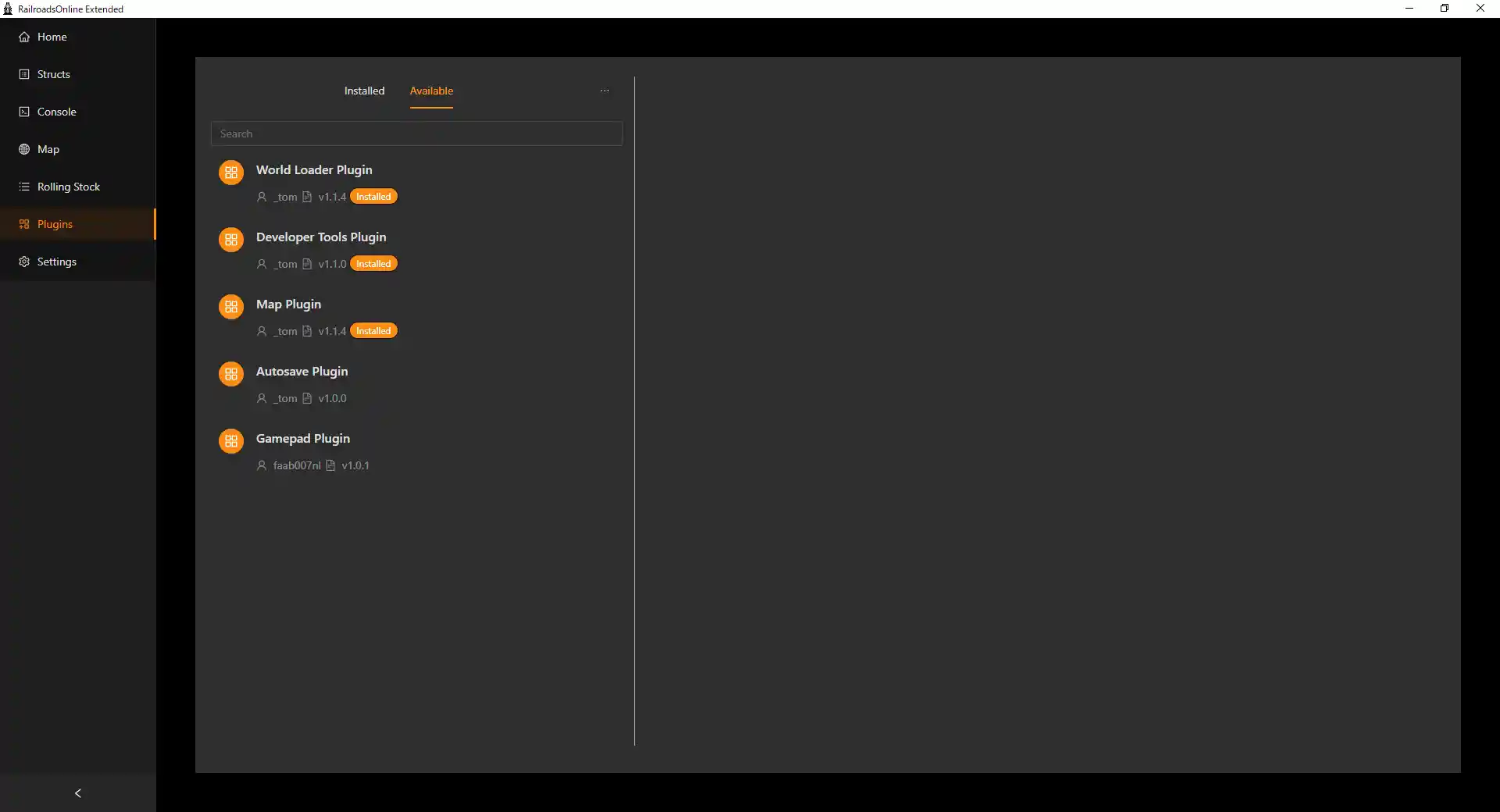Select the Available tab

[x=431, y=91]
